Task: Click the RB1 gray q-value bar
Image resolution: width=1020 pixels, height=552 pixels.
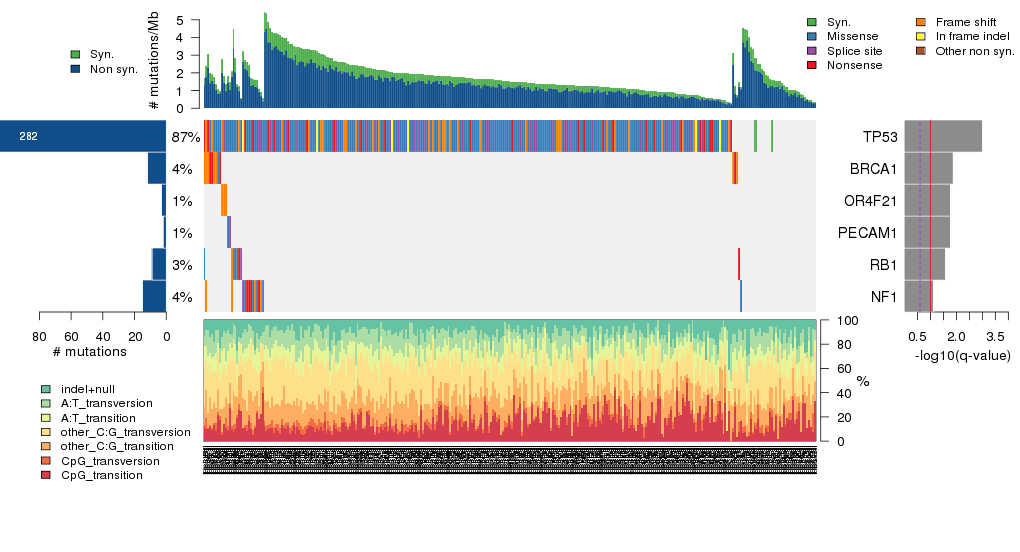Action: 924,265
